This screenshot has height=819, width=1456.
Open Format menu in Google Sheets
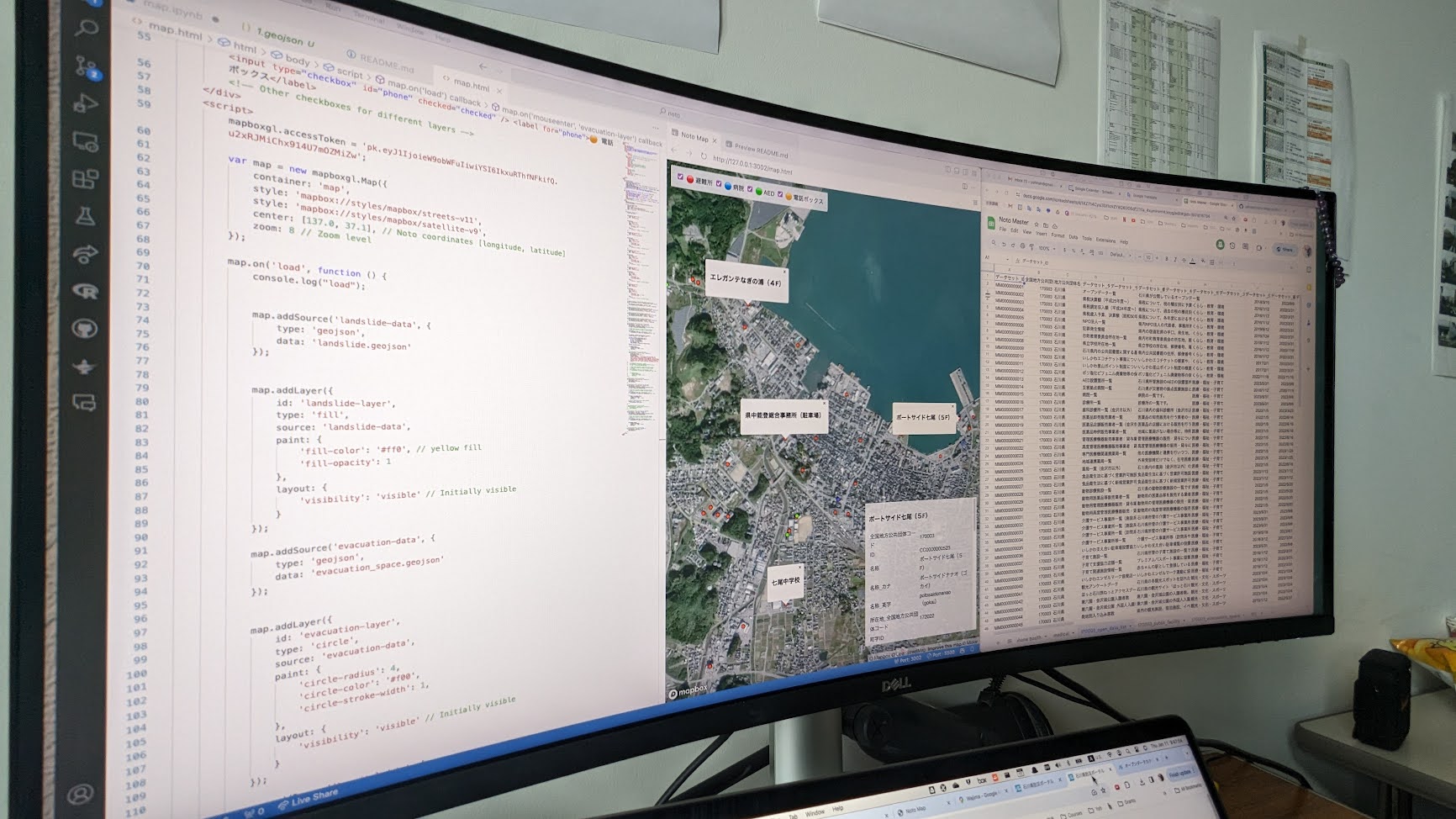[1058, 235]
